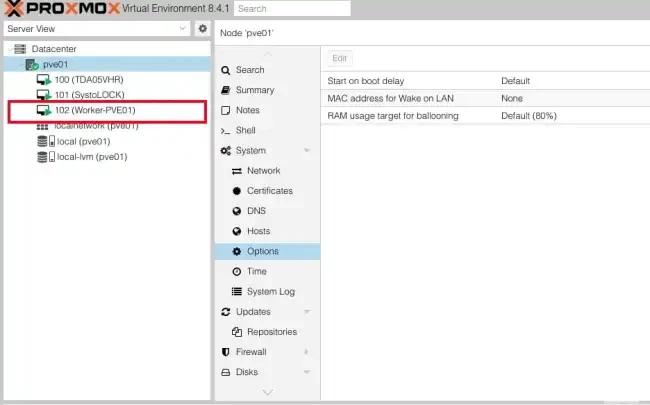Screen dimensions: 650x405
Task: Click the clock icon beside Time
Action: 237,272
